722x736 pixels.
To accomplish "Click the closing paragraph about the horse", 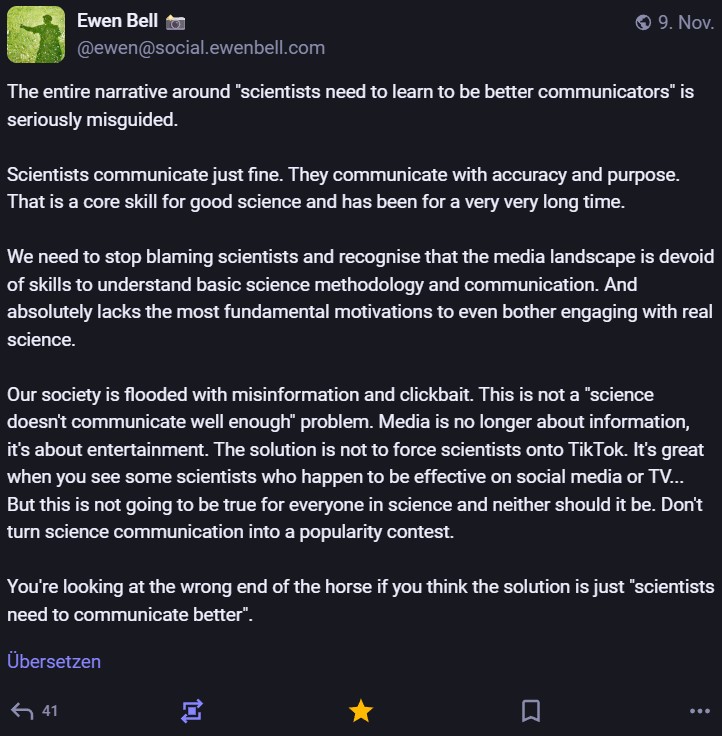I will click(360, 599).
